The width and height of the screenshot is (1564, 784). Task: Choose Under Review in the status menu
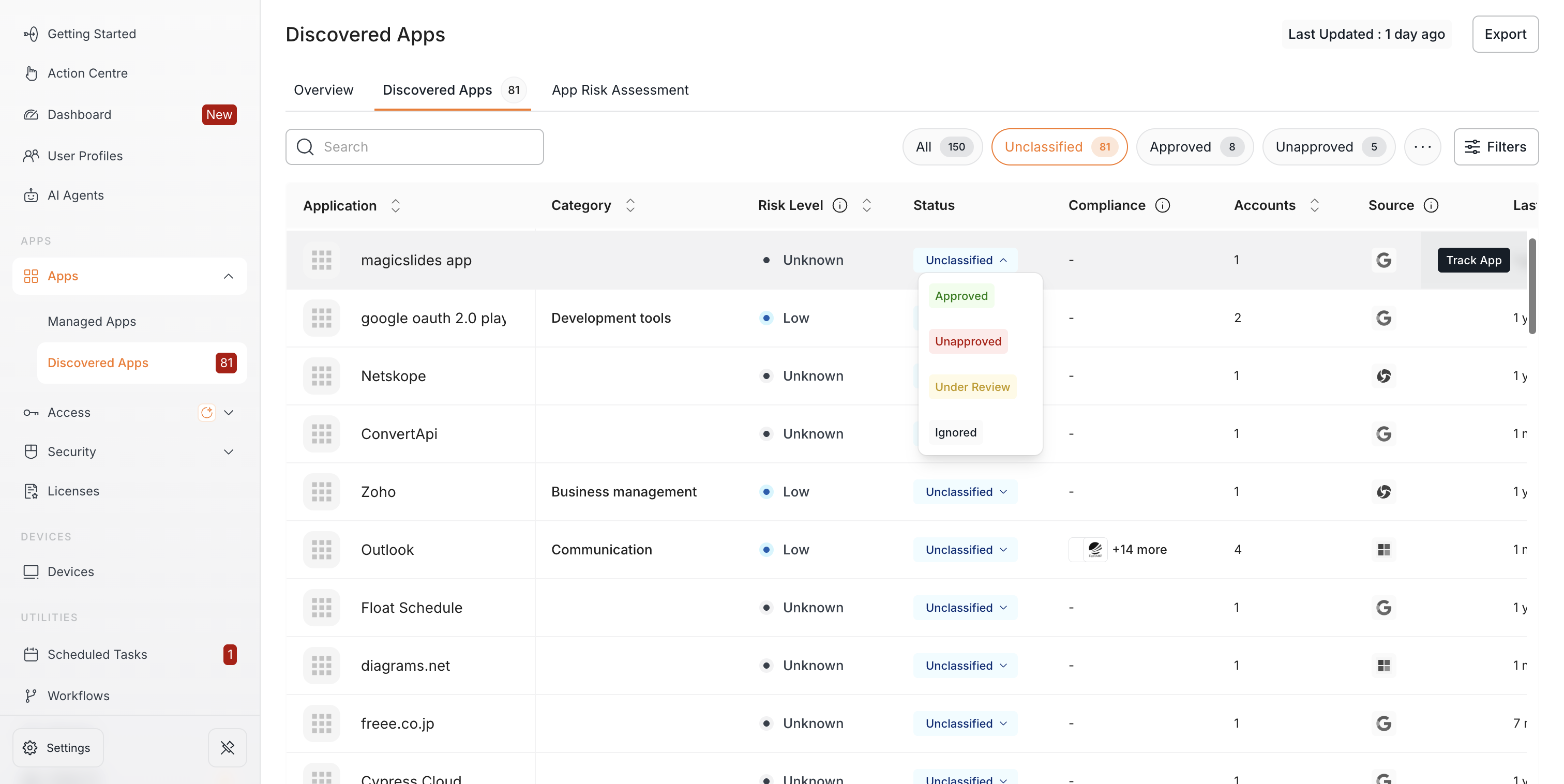(972, 387)
